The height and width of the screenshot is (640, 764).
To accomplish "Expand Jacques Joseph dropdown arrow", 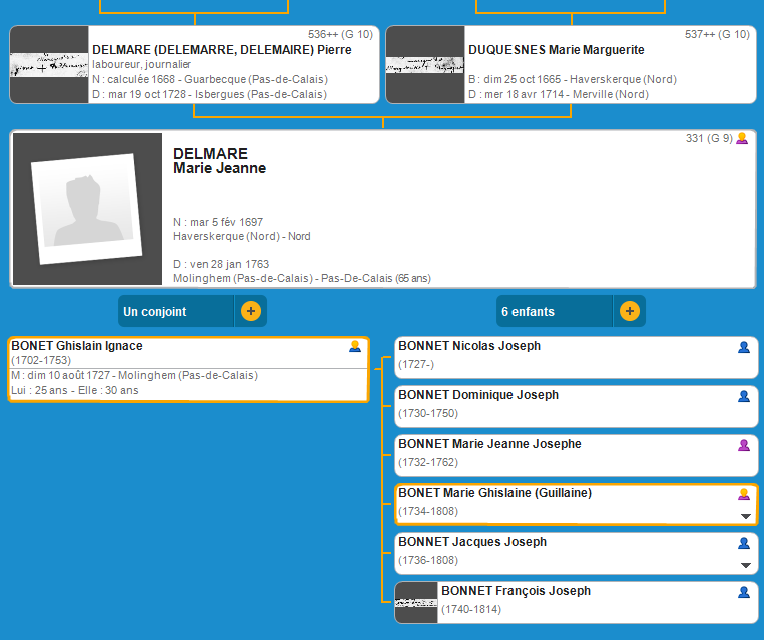I will pyautogui.click(x=744, y=565).
